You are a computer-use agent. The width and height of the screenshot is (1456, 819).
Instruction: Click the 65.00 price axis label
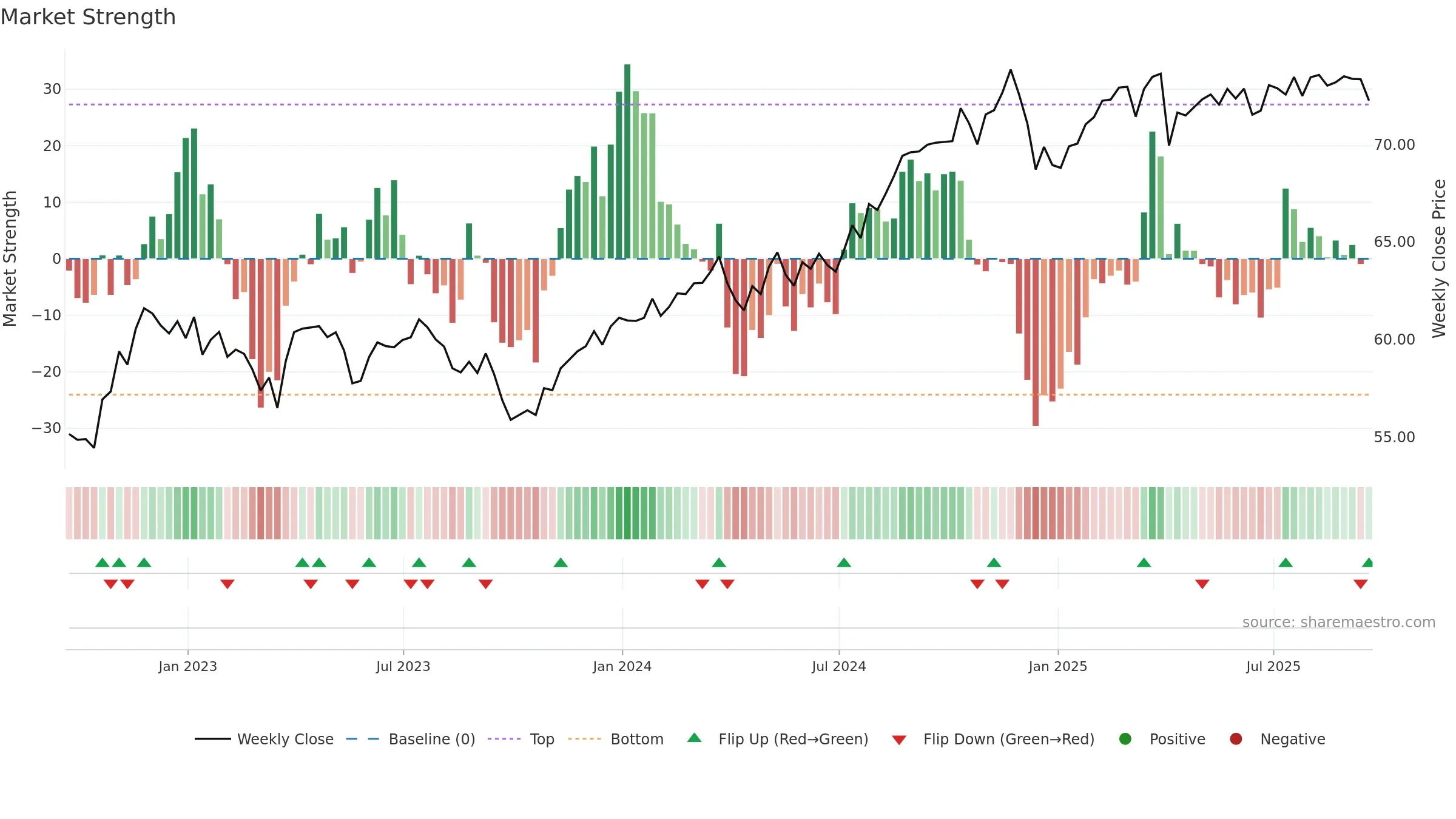(x=1394, y=242)
